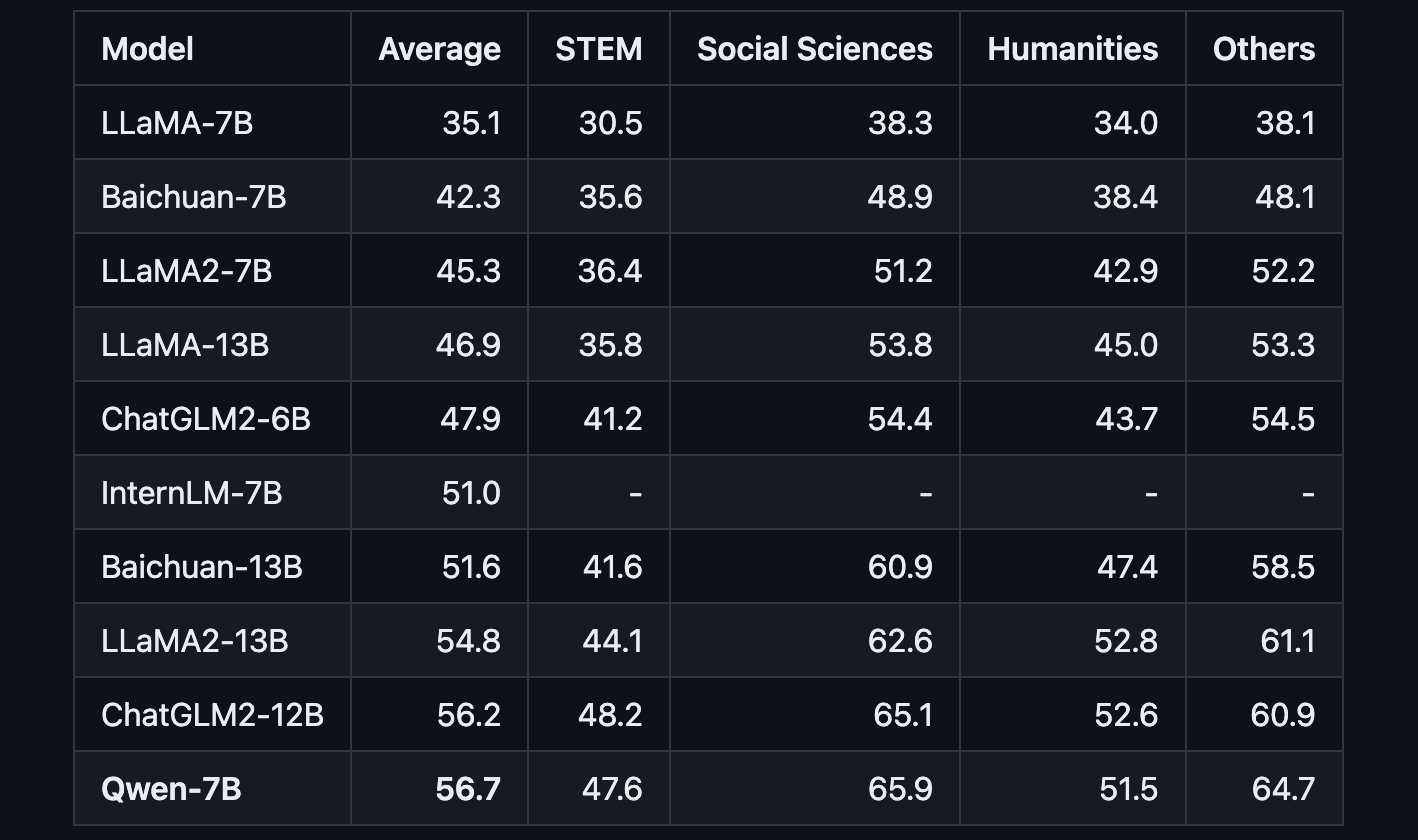The height and width of the screenshot is (840, 1418).
Task: Select Qwen-7B's bold 56.7 average score
Action: click(x=468, y=789)
